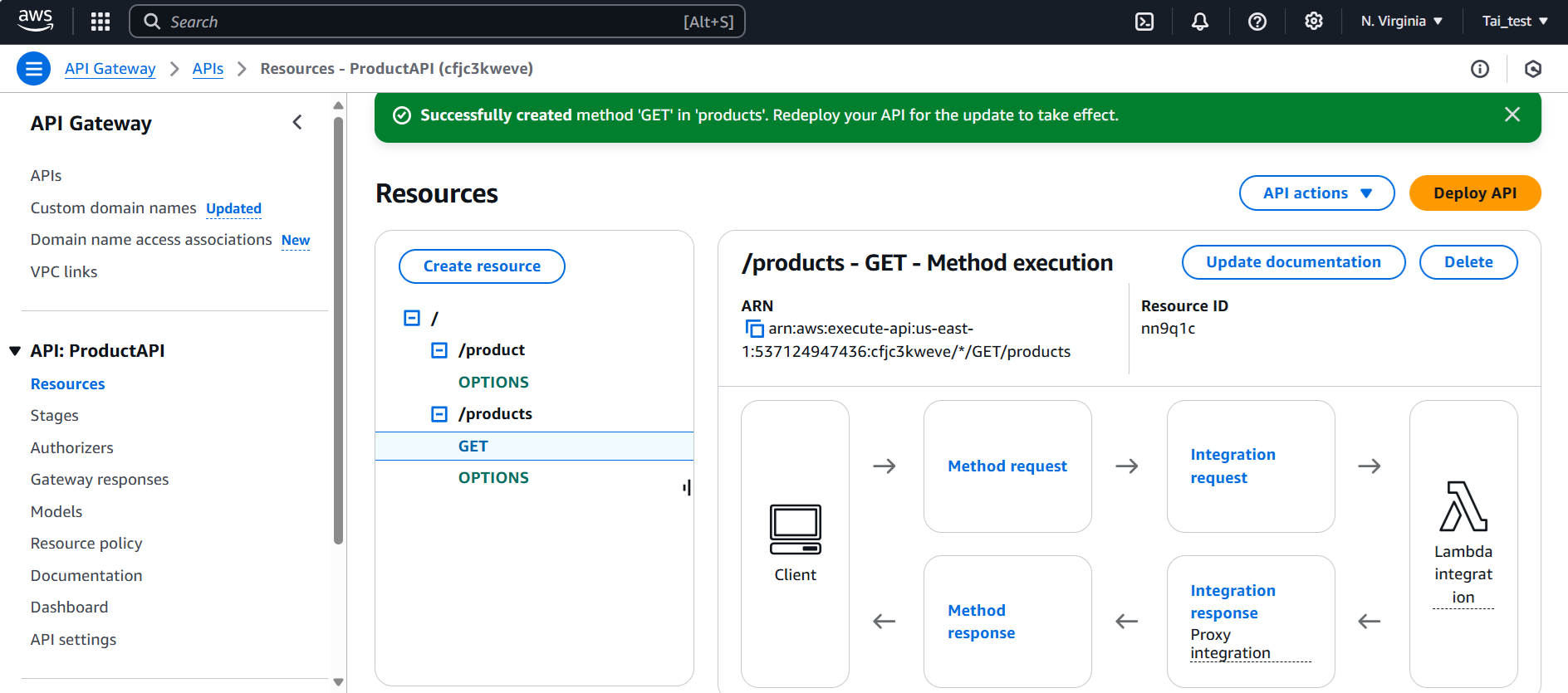
Task: Open Authorizers in side navigation
Action: pos(72,448)
